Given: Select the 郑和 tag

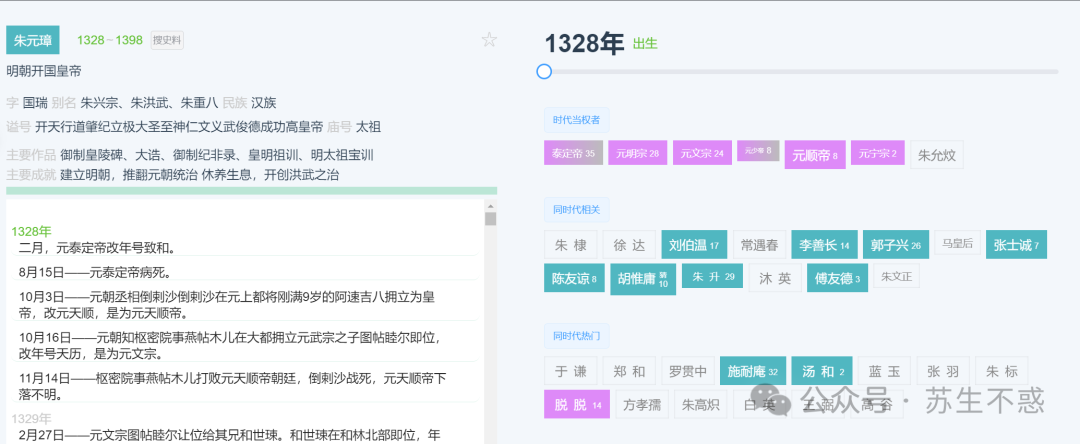Looking at the screenshot, I should [630, 371].
